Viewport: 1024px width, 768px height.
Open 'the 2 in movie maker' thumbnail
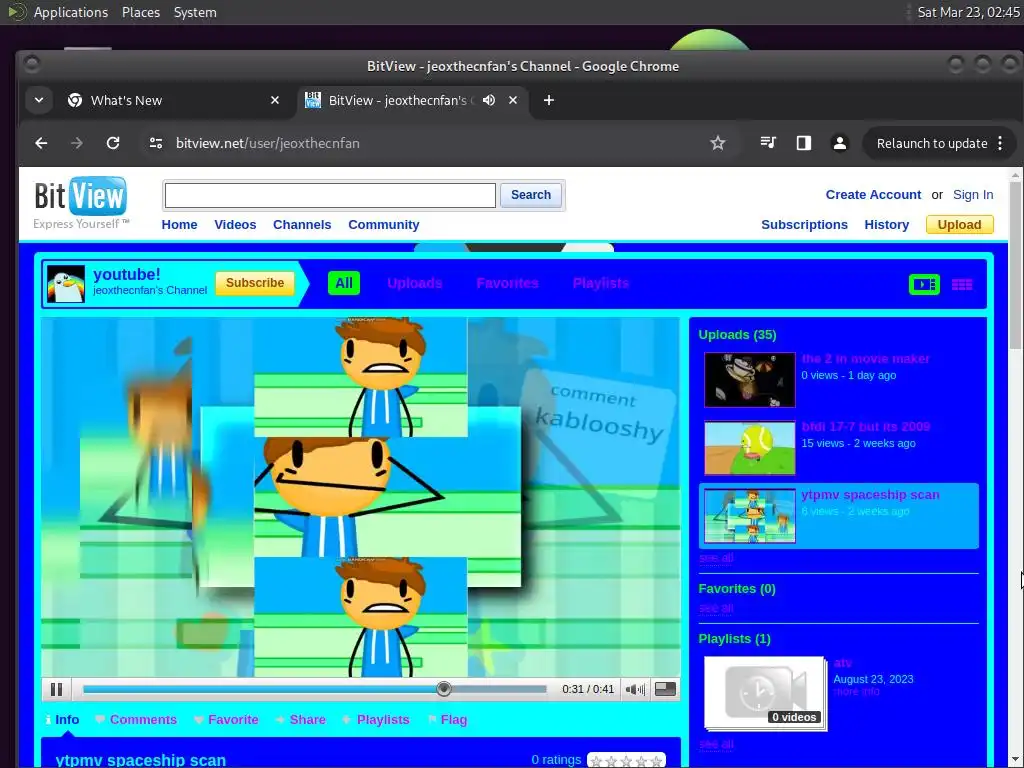(x=749, y=379)
